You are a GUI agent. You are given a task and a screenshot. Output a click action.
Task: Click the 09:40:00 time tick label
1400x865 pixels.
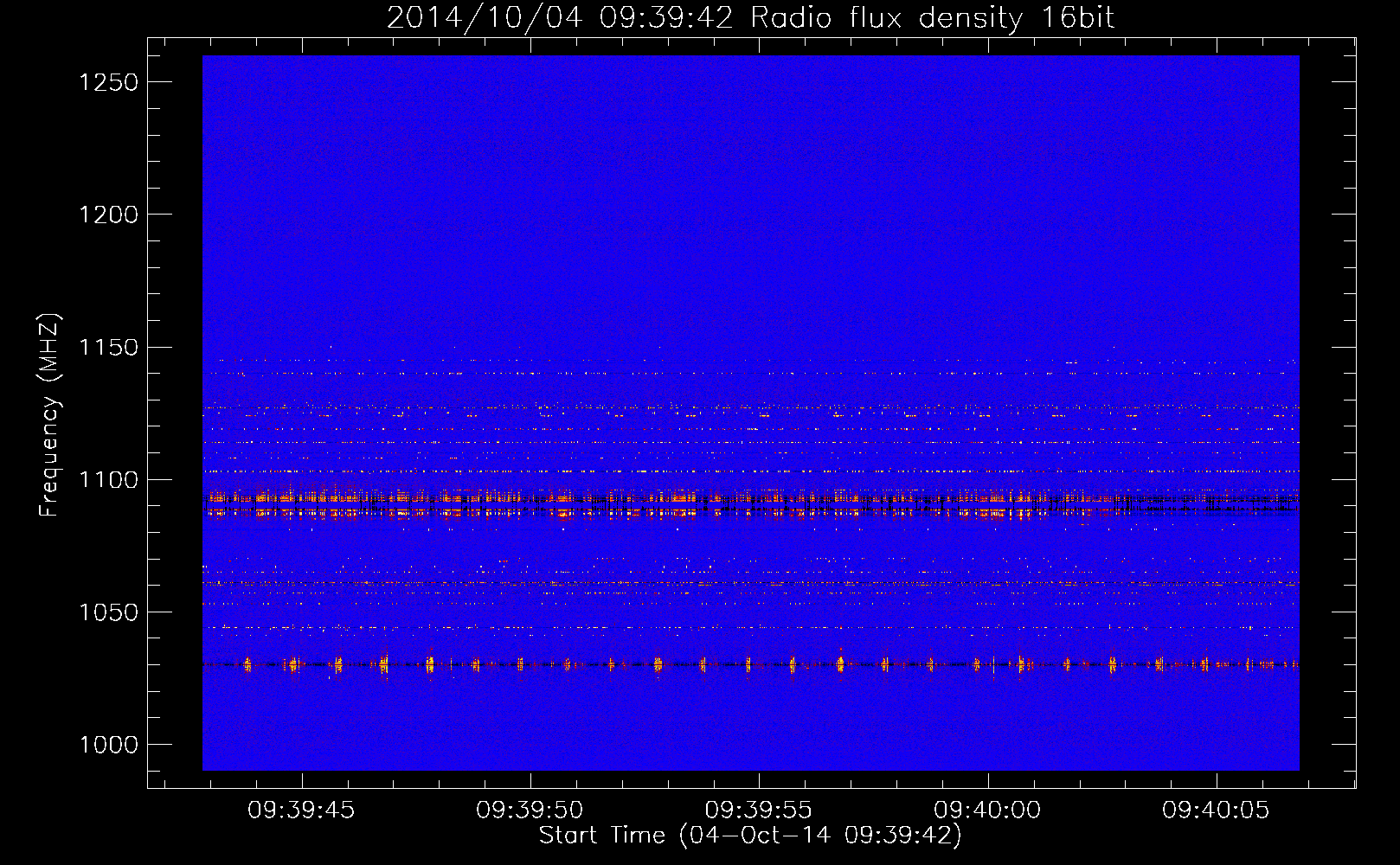(987, 811)
